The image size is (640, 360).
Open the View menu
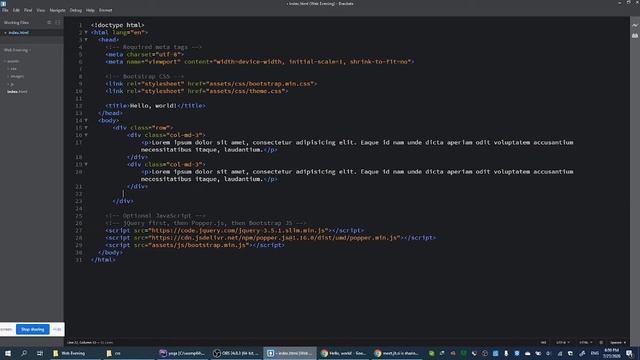pyautogui.click(x=41, y=10)
